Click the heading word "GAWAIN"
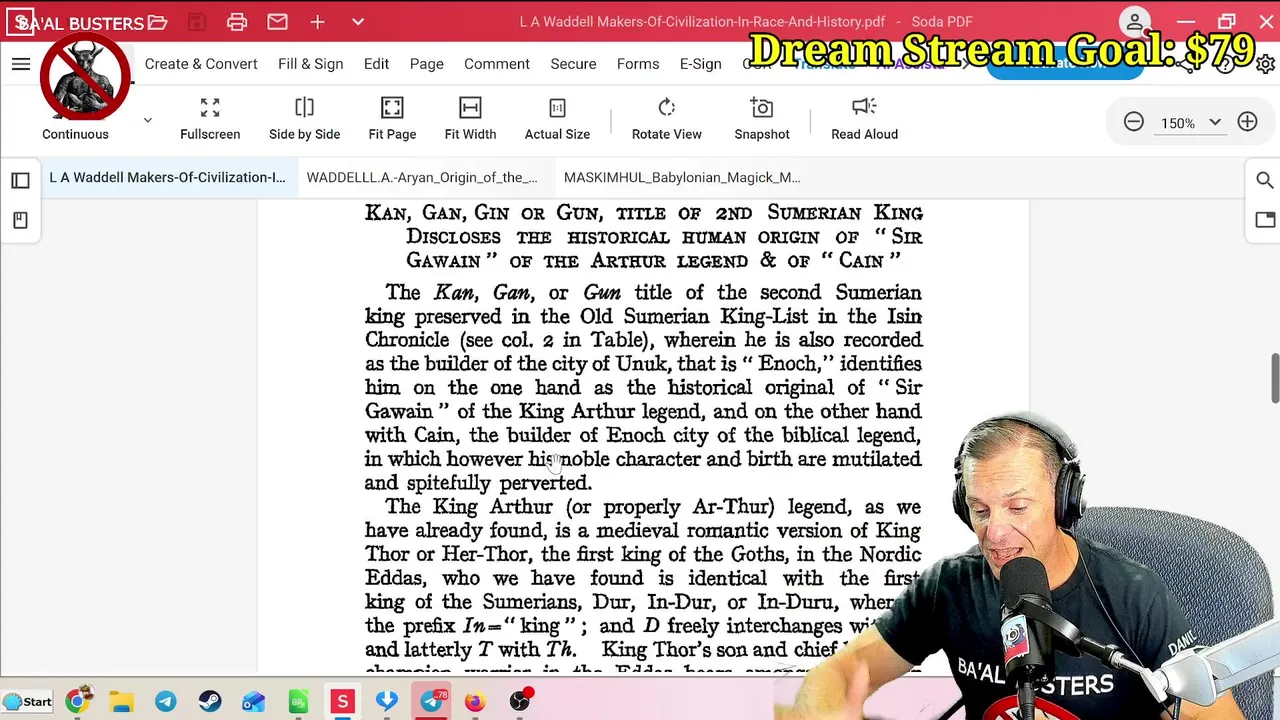Viewport: 1280px width, 720px height. [x=445, y=261]
